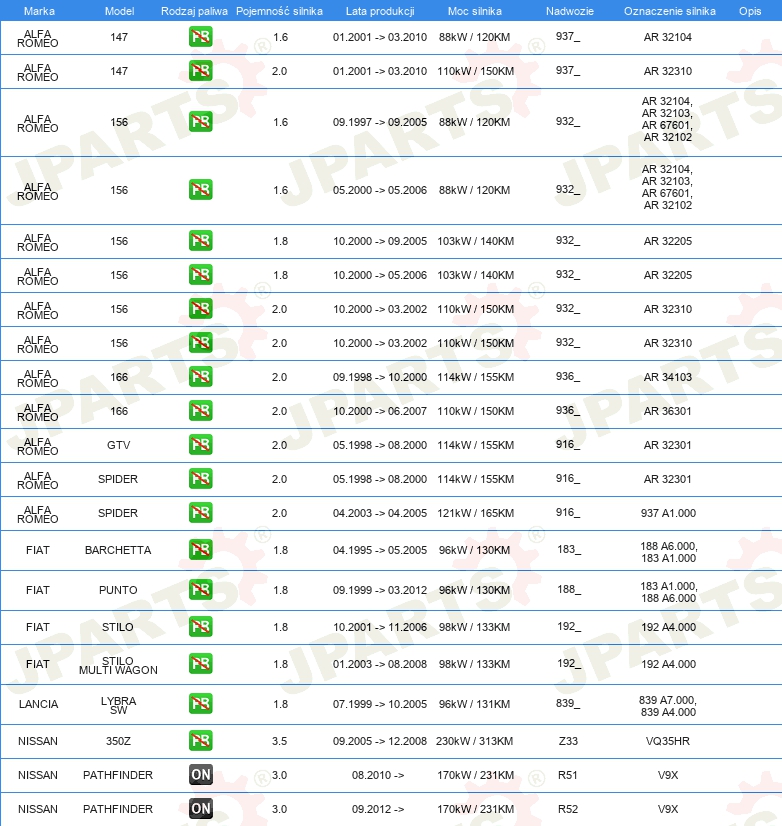The height and width of the screenshot is (826, 782).
Task: Select engine code VQ35HR
Action: pos(668,741)
